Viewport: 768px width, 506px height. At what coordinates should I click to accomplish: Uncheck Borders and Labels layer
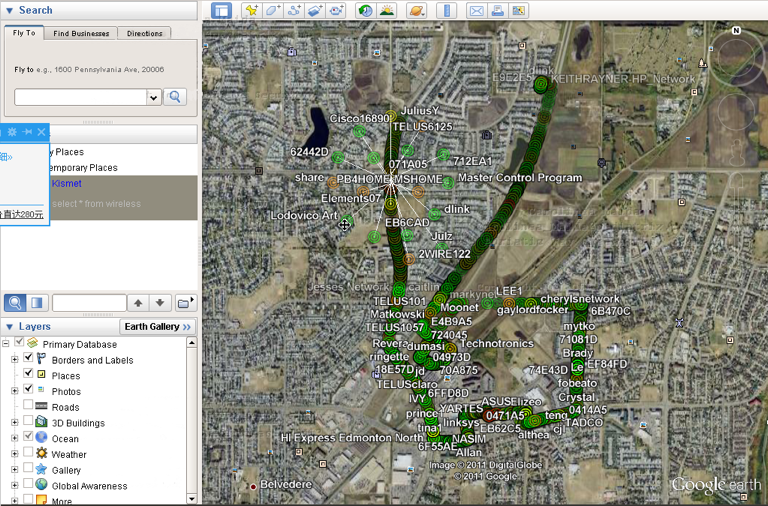point(28,358)
